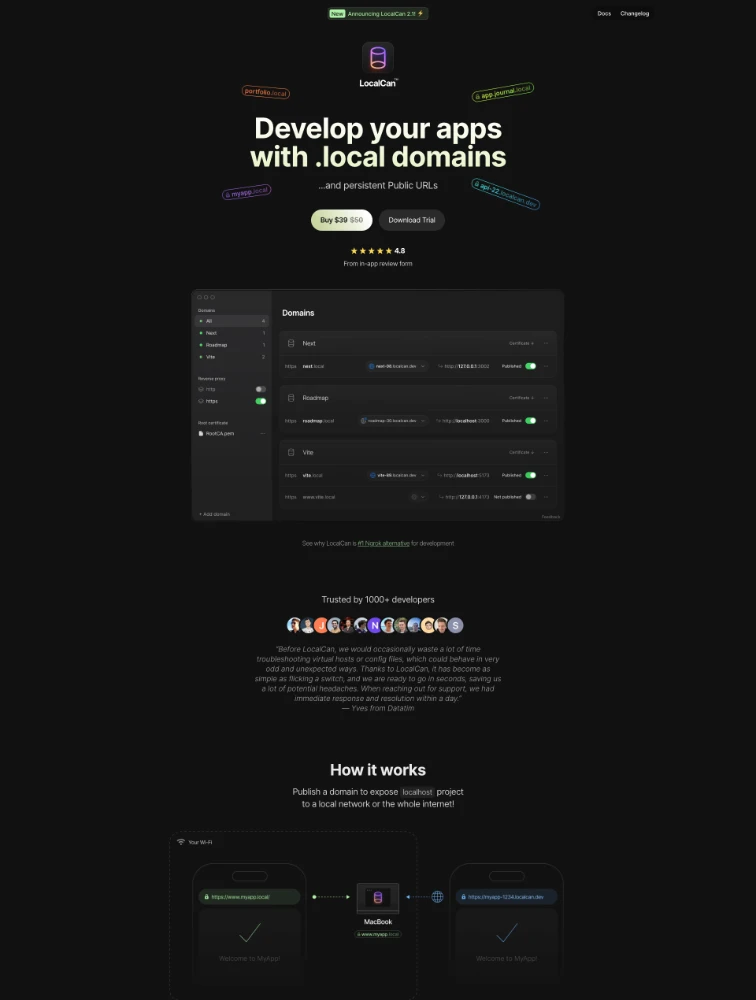Click the purple N user avatar
Viewport: 756px width, 1000px height.
pos(374,626)
